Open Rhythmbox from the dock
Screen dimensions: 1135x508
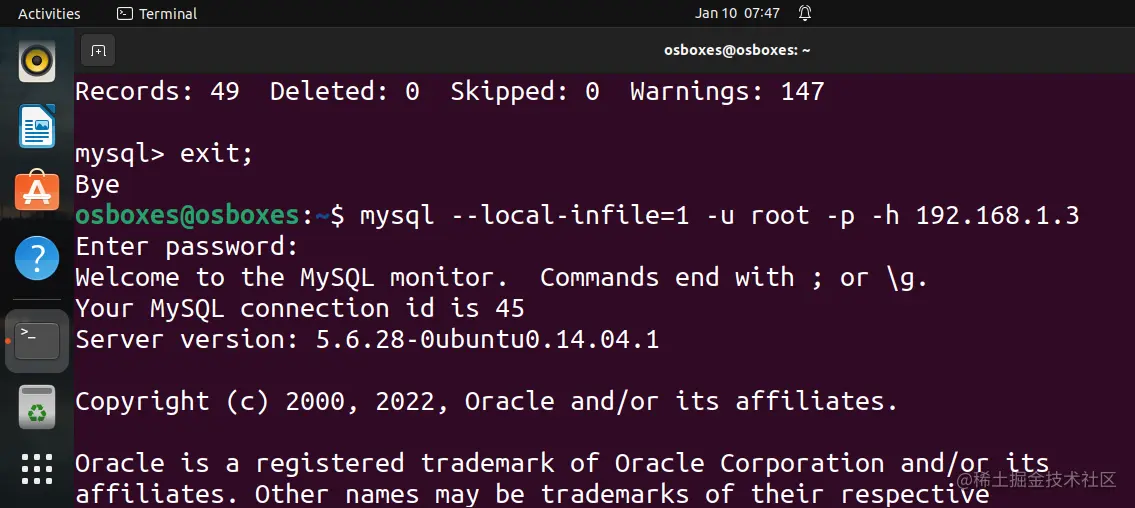(x=37, y=62)
